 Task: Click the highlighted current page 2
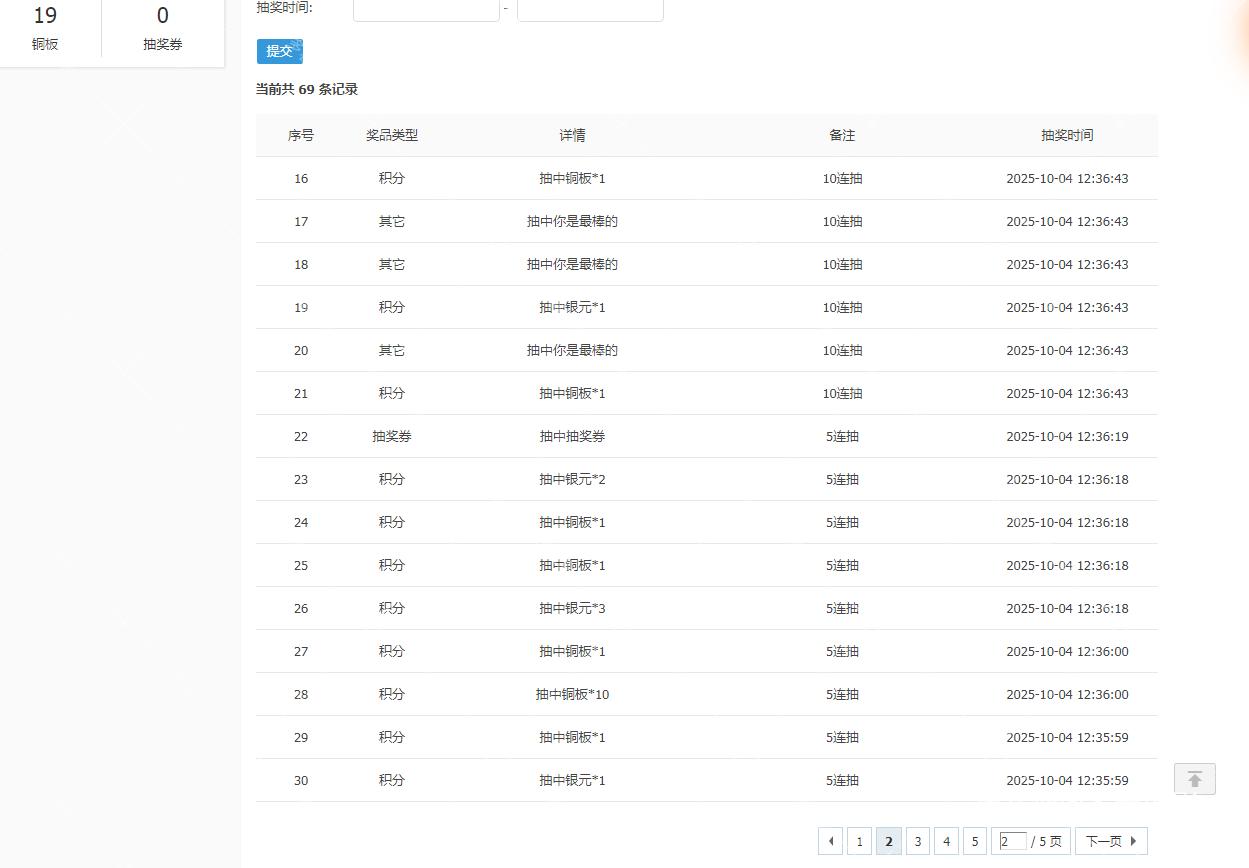click(888, 841)
